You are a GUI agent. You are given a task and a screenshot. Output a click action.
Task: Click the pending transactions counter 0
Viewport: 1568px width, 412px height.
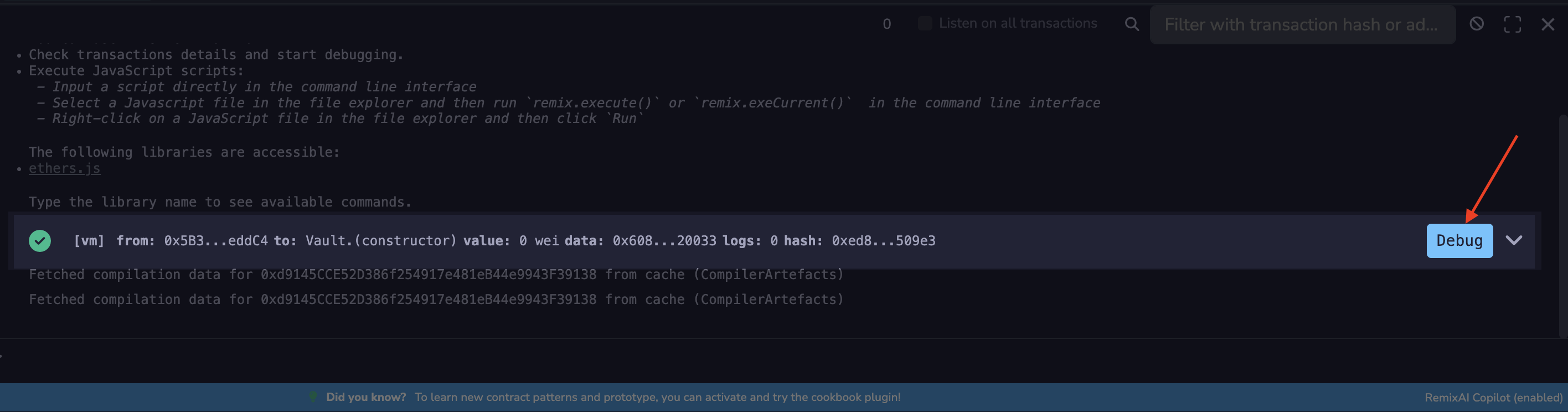pyautogui.click(x=886, y=24)
